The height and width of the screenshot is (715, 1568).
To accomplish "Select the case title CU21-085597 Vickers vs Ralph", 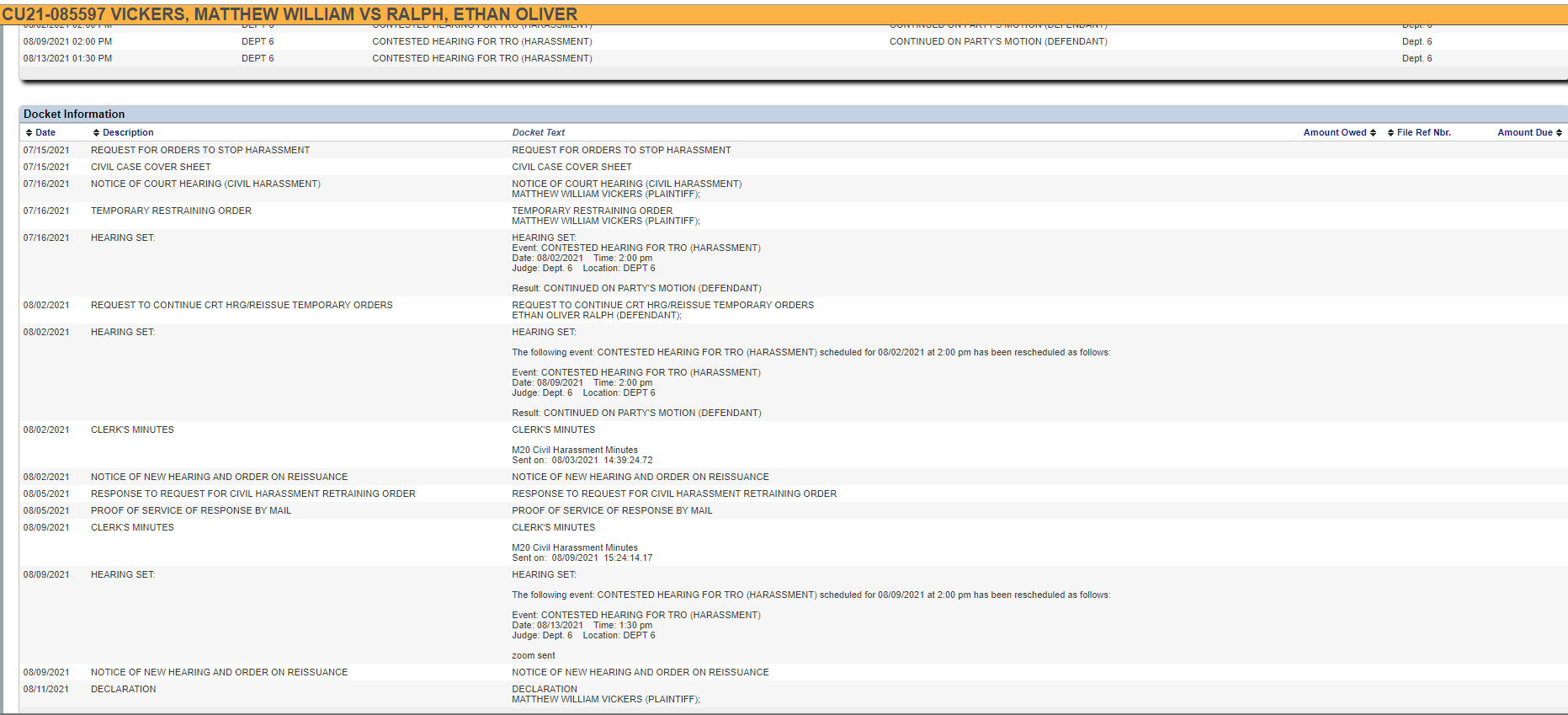I will (290, 14).
